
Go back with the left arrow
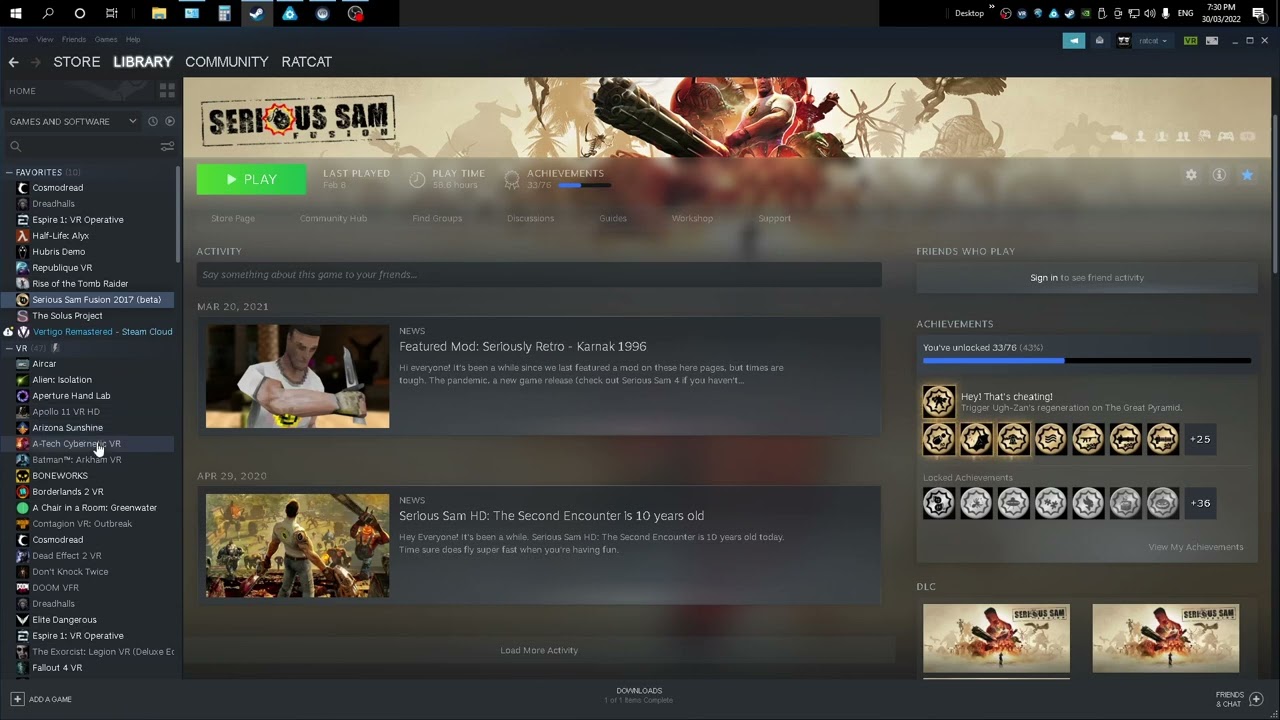pyautogui.click(x=13, y=62)
